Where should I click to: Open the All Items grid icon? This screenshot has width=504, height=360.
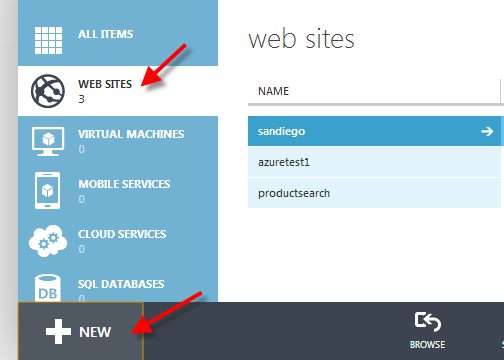pyautogui.click(x=48, y=40)
